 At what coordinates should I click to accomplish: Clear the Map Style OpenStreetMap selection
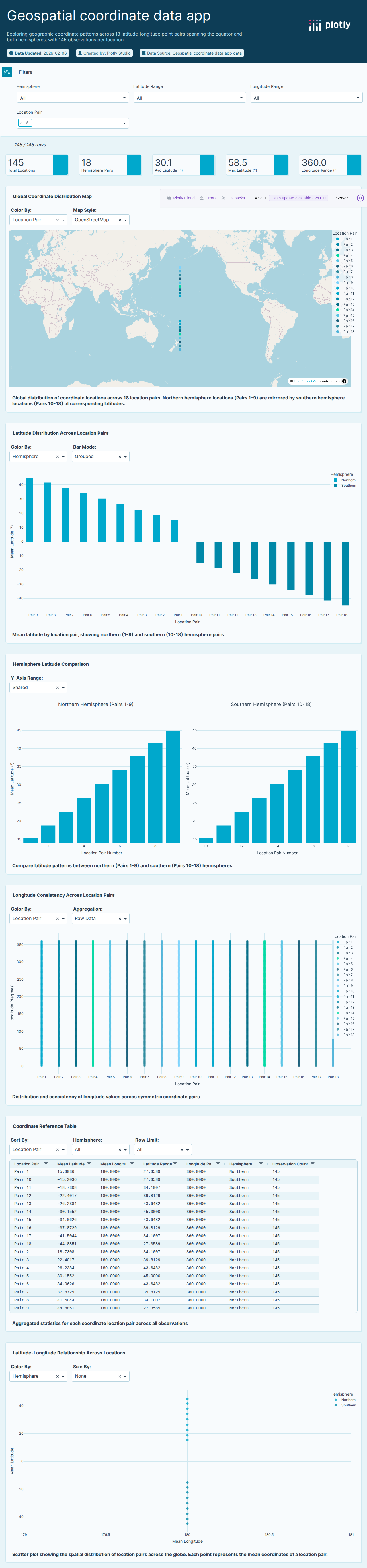click(119, 220)
